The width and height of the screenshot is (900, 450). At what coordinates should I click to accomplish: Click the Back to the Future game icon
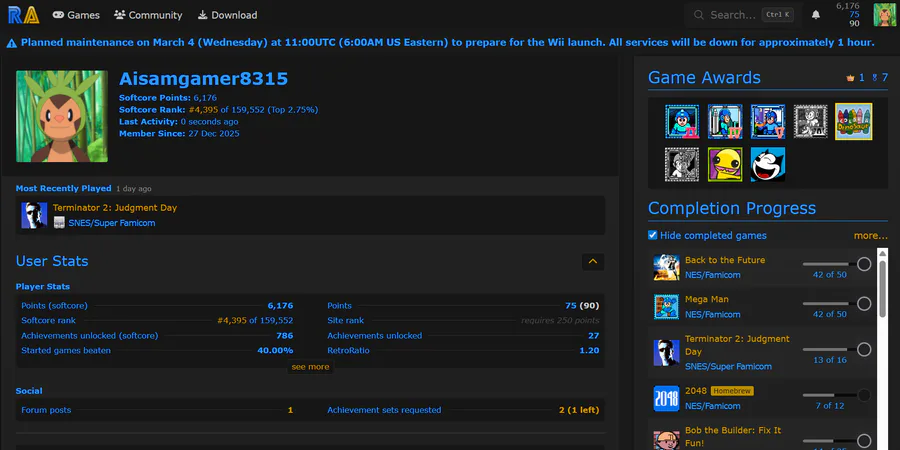tap(666, 267)
